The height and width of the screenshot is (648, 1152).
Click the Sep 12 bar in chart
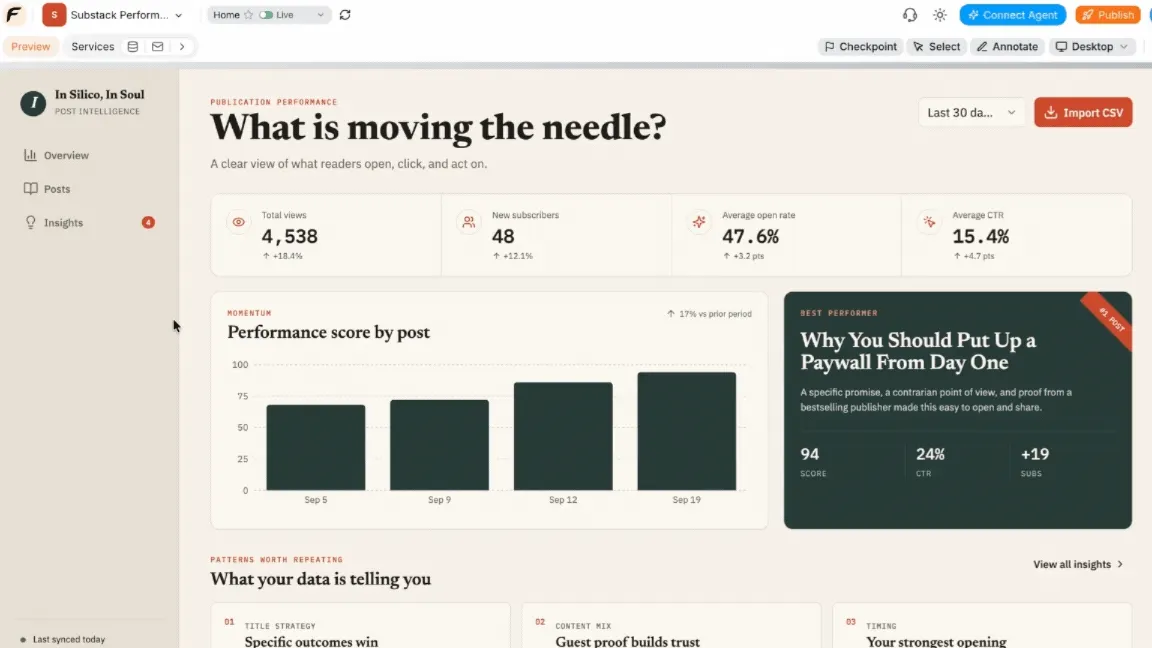tap(563, 436)
